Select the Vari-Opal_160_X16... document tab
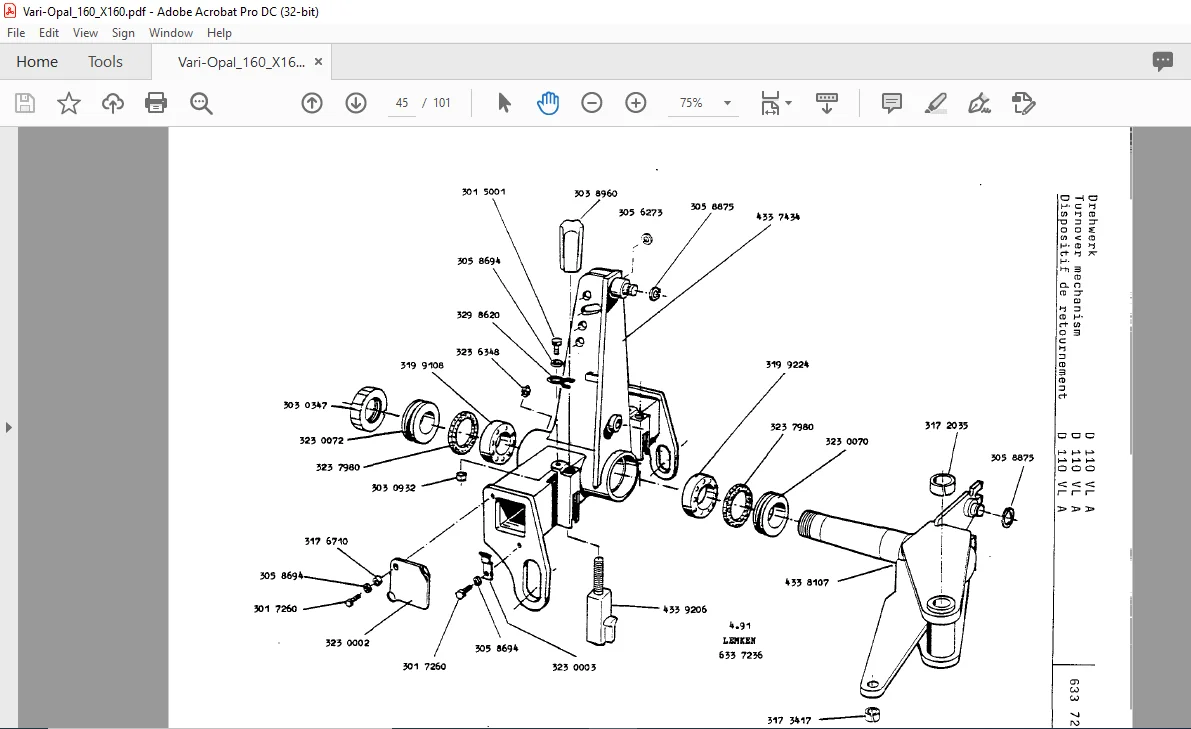Viewport: 1191px width, 729px height. pyautogui.click(x=242, y=62)
